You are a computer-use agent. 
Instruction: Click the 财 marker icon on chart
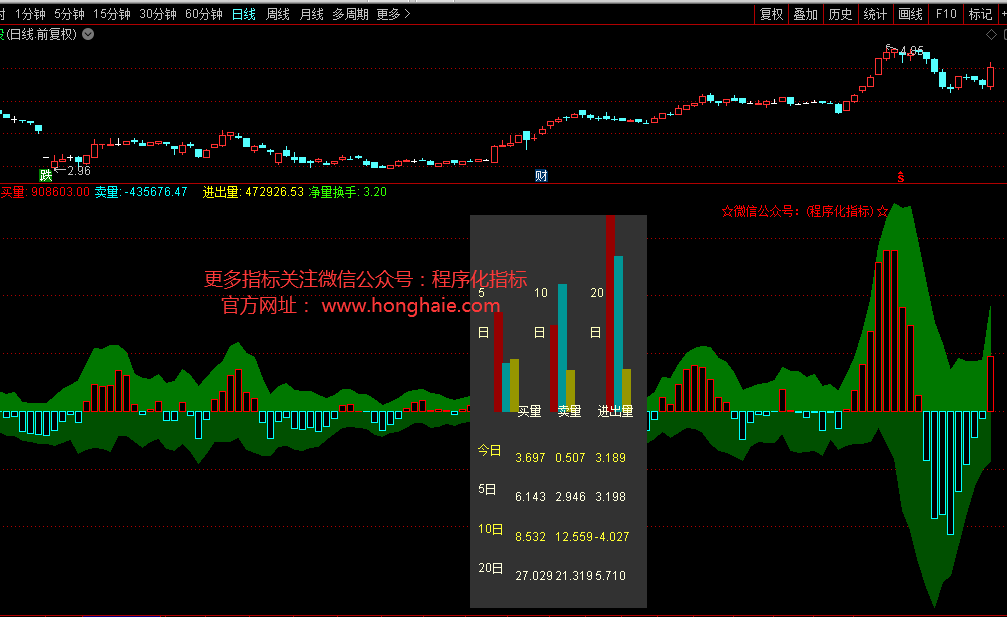[541, 176]
